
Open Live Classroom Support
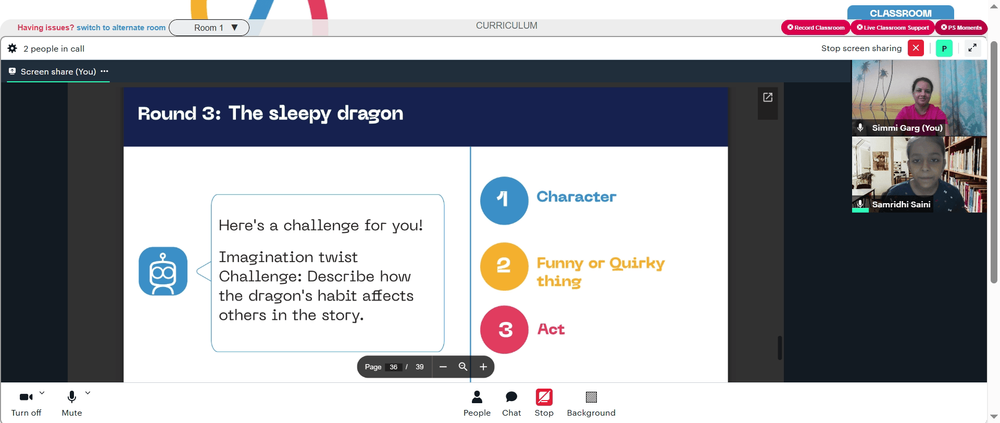[x=892, y=27]
